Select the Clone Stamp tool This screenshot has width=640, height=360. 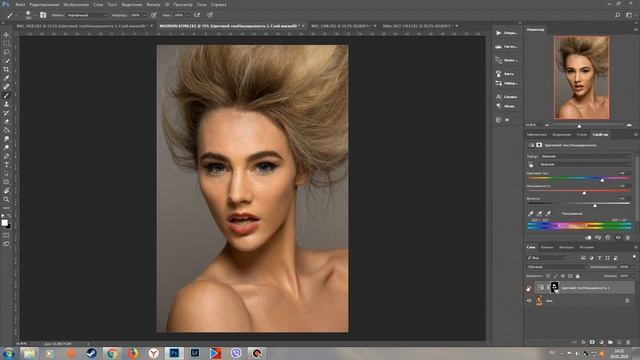click(x=6, y=104)
